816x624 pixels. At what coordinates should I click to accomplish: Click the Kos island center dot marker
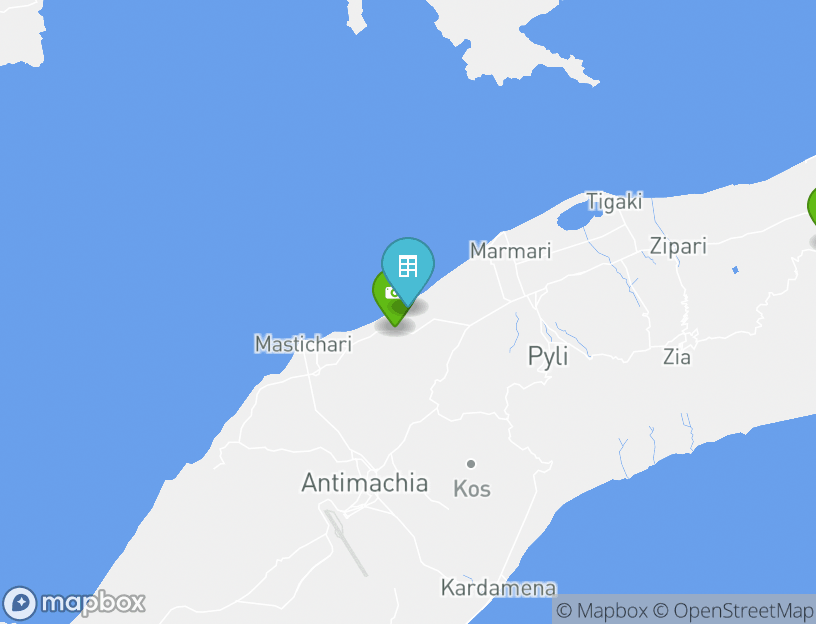coord(471,463)
